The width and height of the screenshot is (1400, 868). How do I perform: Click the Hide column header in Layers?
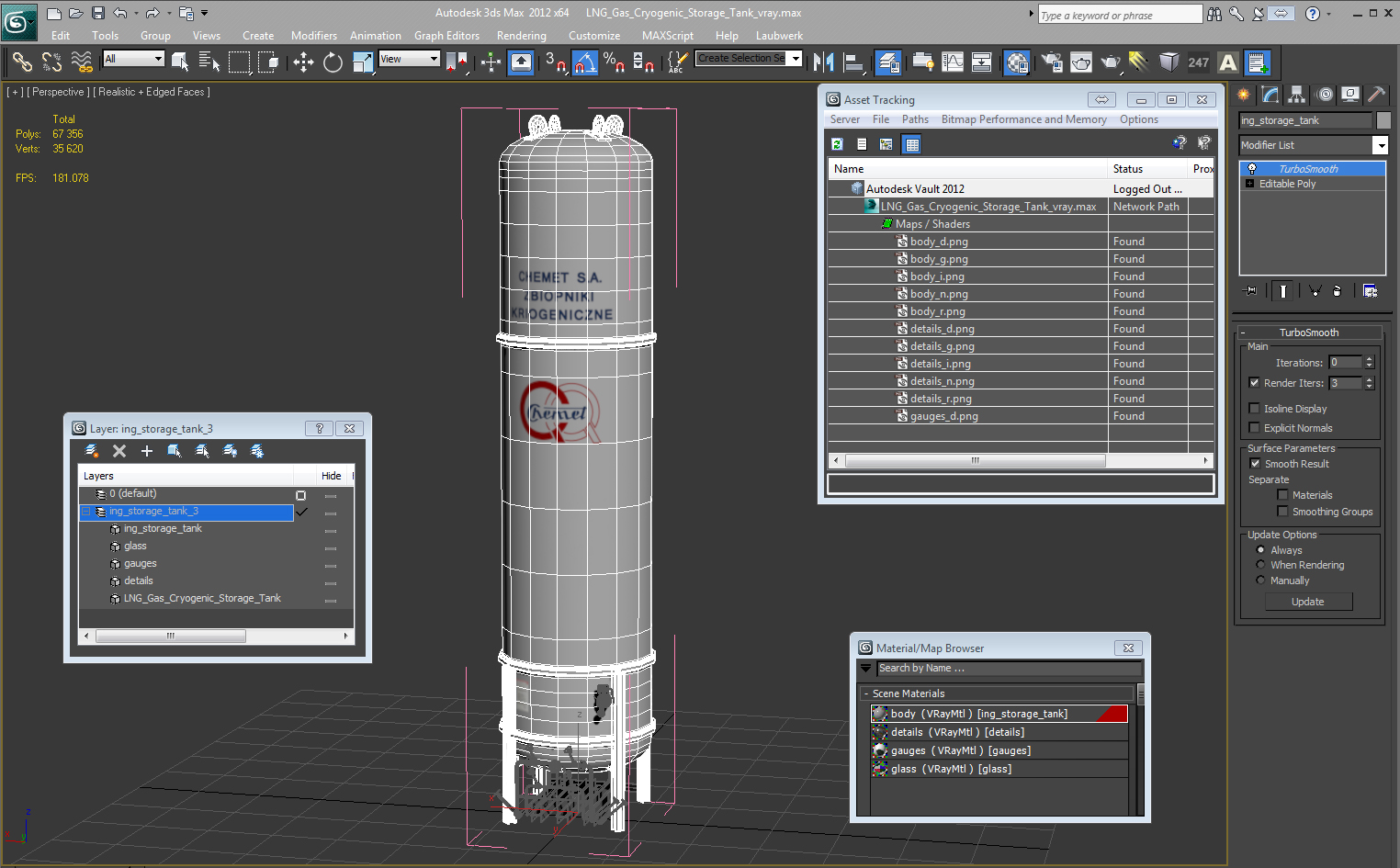[331, 476]
